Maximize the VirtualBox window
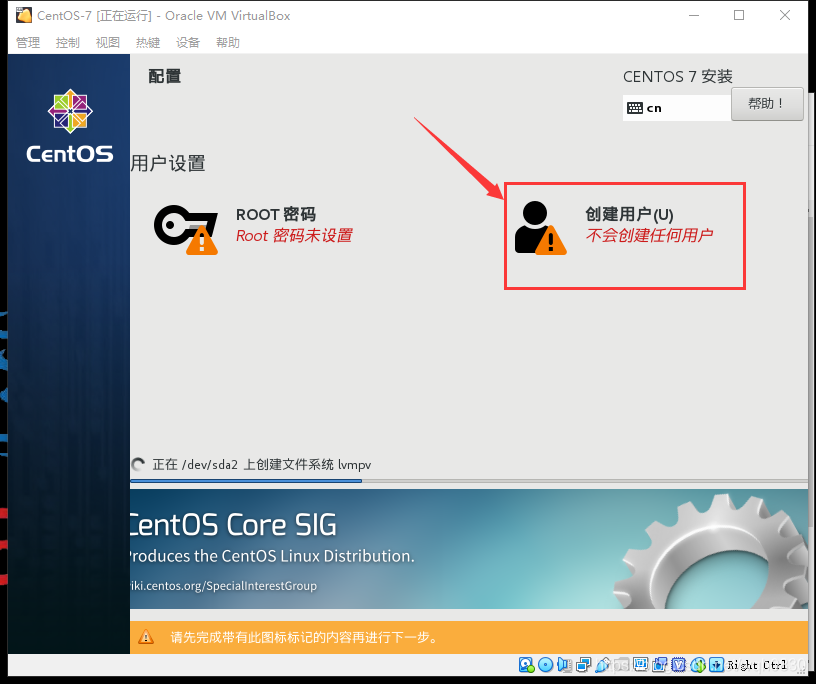Viewport: 816px width, 684px height. click(x=739, y=15)
